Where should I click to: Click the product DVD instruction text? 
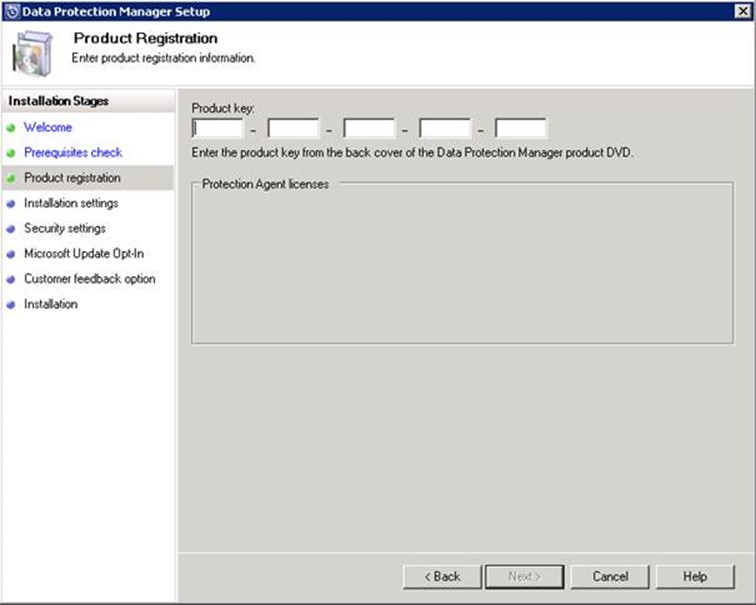pos(412,153)
